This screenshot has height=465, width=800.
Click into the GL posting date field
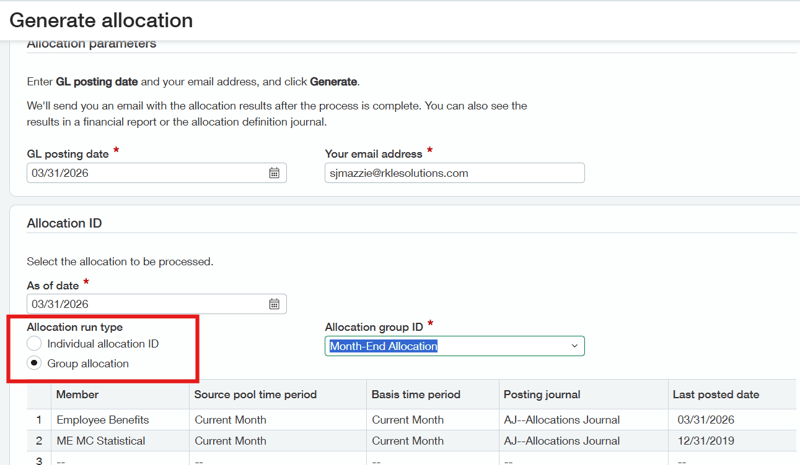click(x=145, y=173)
